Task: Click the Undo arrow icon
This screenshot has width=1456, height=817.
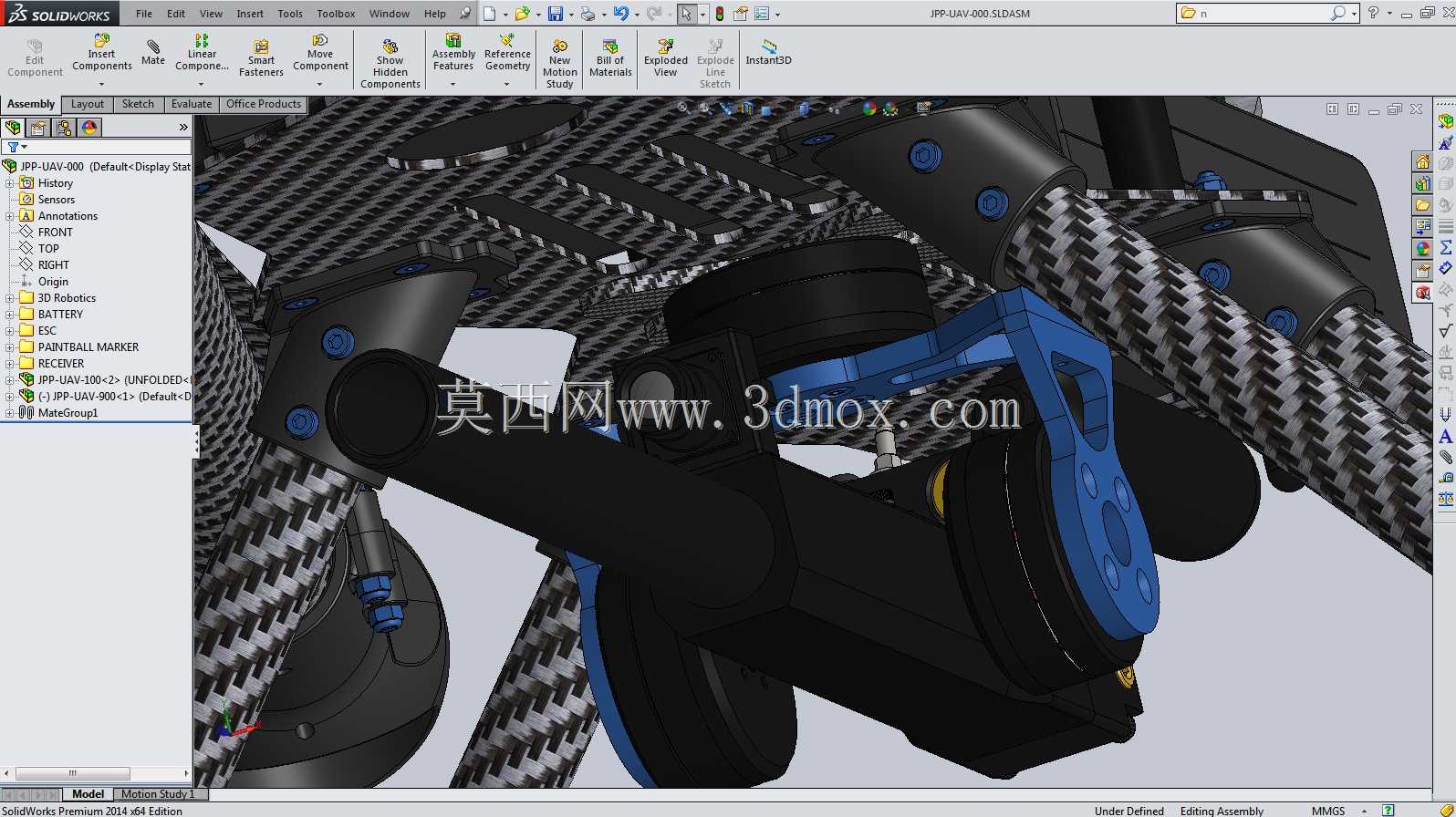Action: [x=621, y=14]
